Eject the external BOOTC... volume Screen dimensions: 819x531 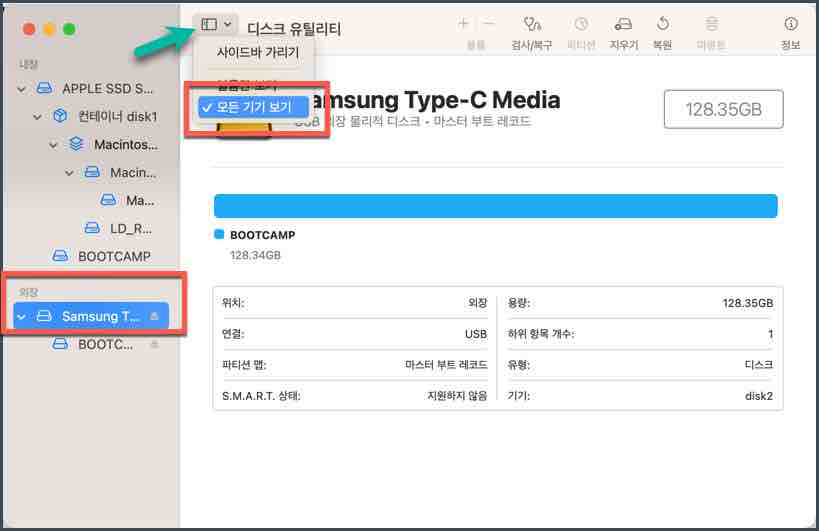[x=154, y=345]
